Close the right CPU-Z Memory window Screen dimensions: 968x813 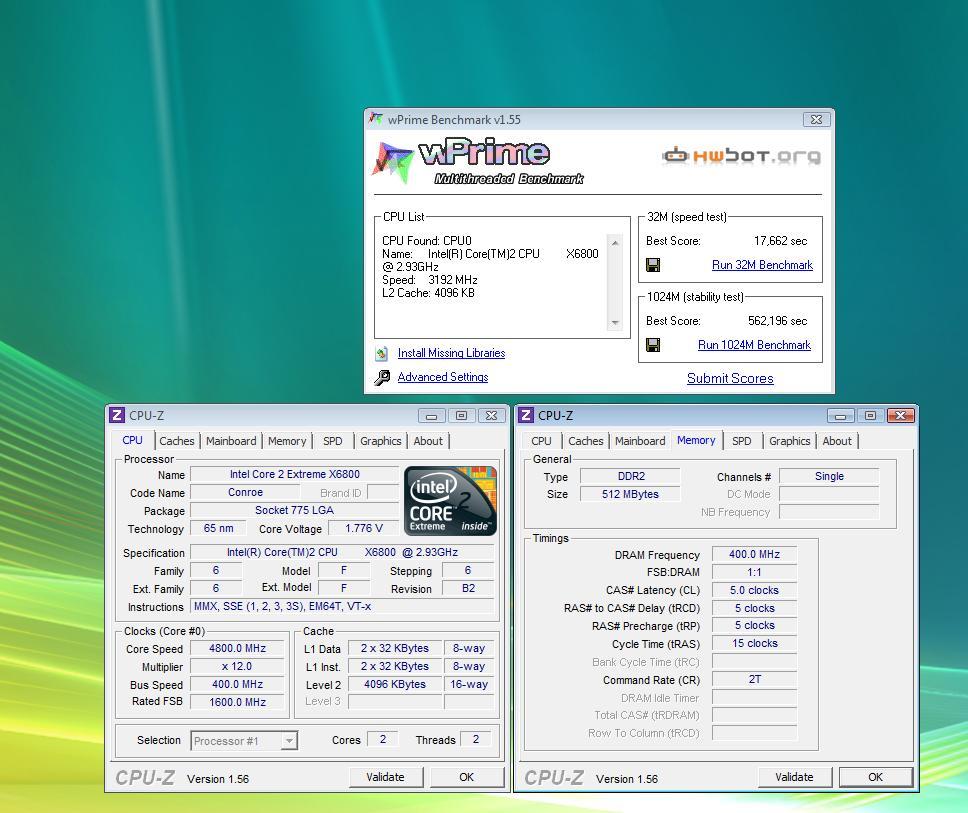(x=901, y=416)
